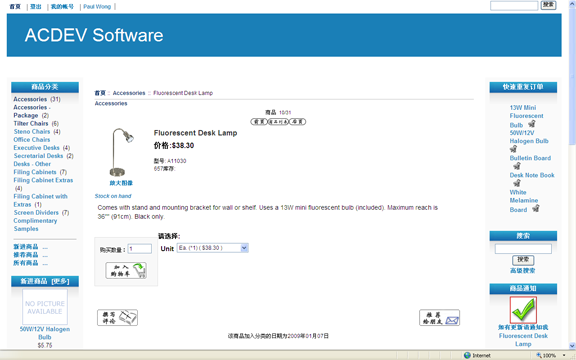Click the Stock on hand italic text
The image size is (576, 360).
pyautogui.click(x=113, y=196)
